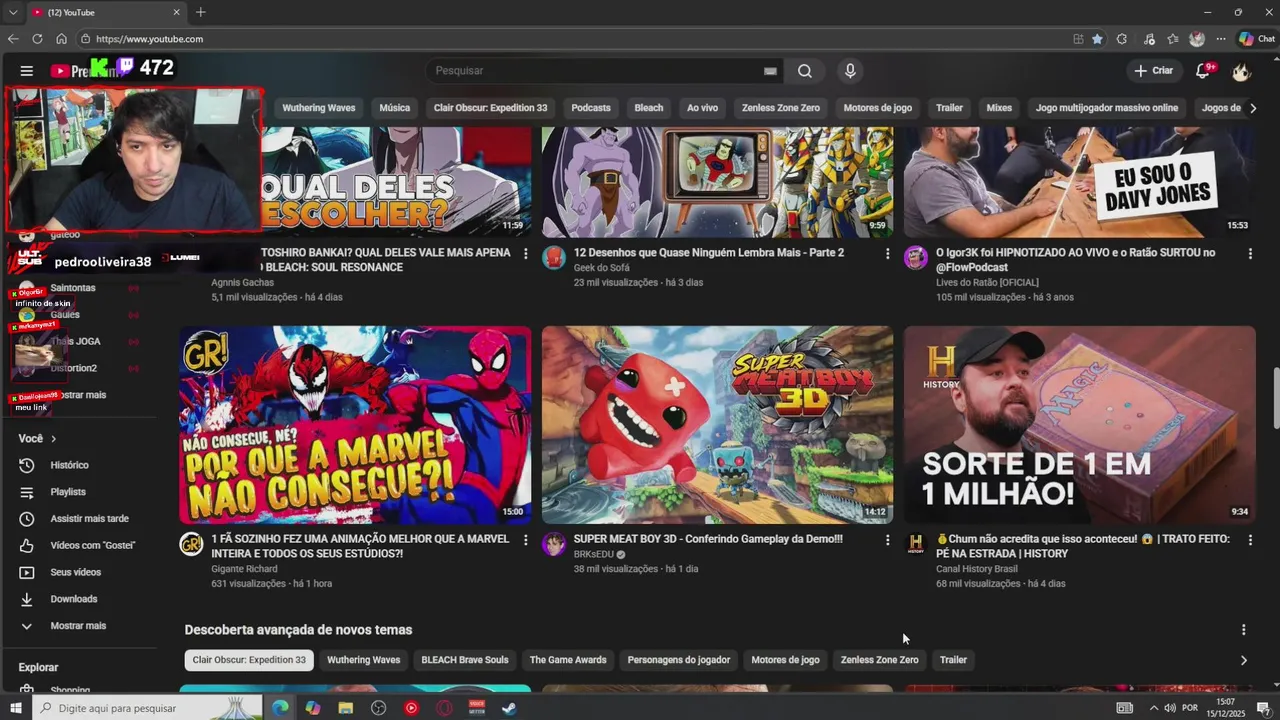The image size is (1280, 720).
Task: Open BRKsEDU channel avatar
Action: 554,544
